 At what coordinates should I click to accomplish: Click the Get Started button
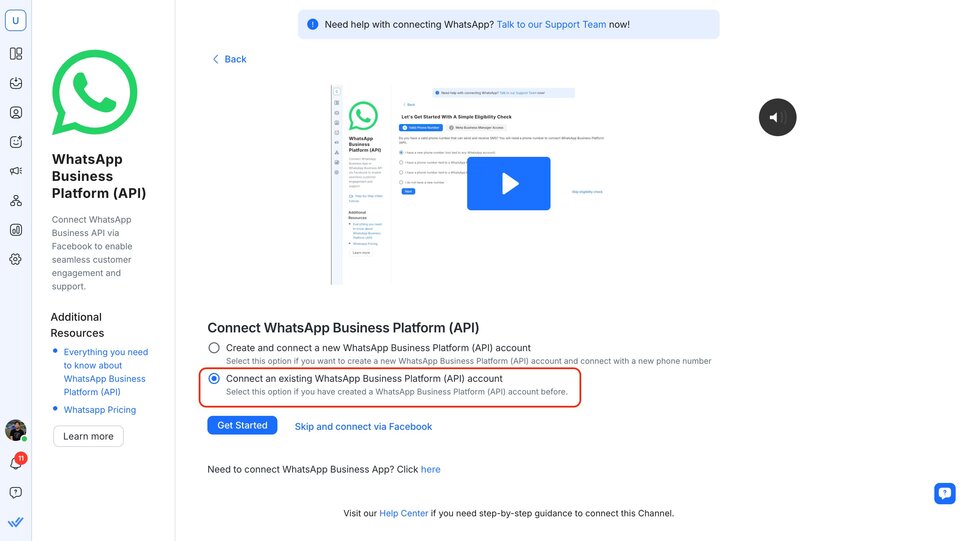[242, 425]
